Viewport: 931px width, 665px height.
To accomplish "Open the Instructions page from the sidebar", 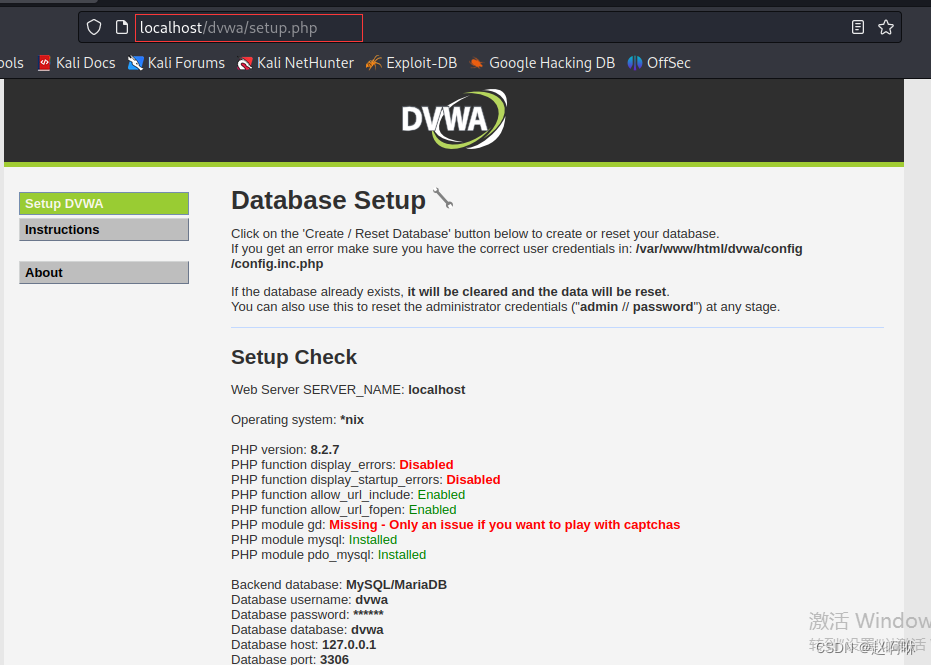I will click(x=103, y=229).
